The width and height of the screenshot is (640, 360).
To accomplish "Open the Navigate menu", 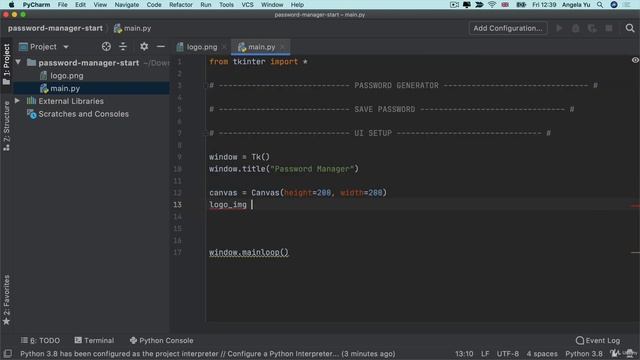I will point(127,5).
